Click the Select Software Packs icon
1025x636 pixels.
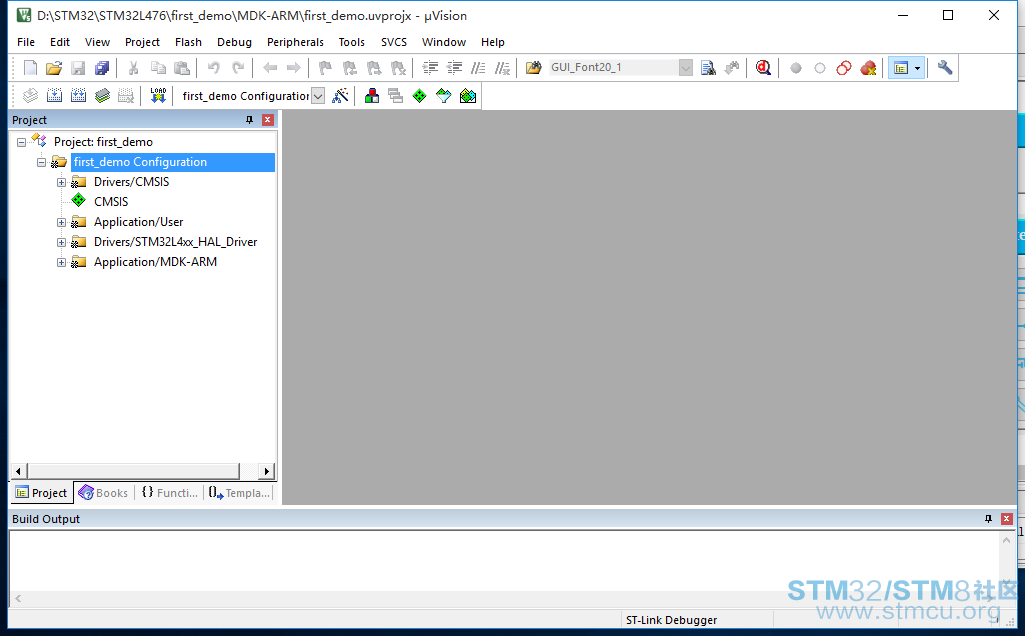pos(444,95)
